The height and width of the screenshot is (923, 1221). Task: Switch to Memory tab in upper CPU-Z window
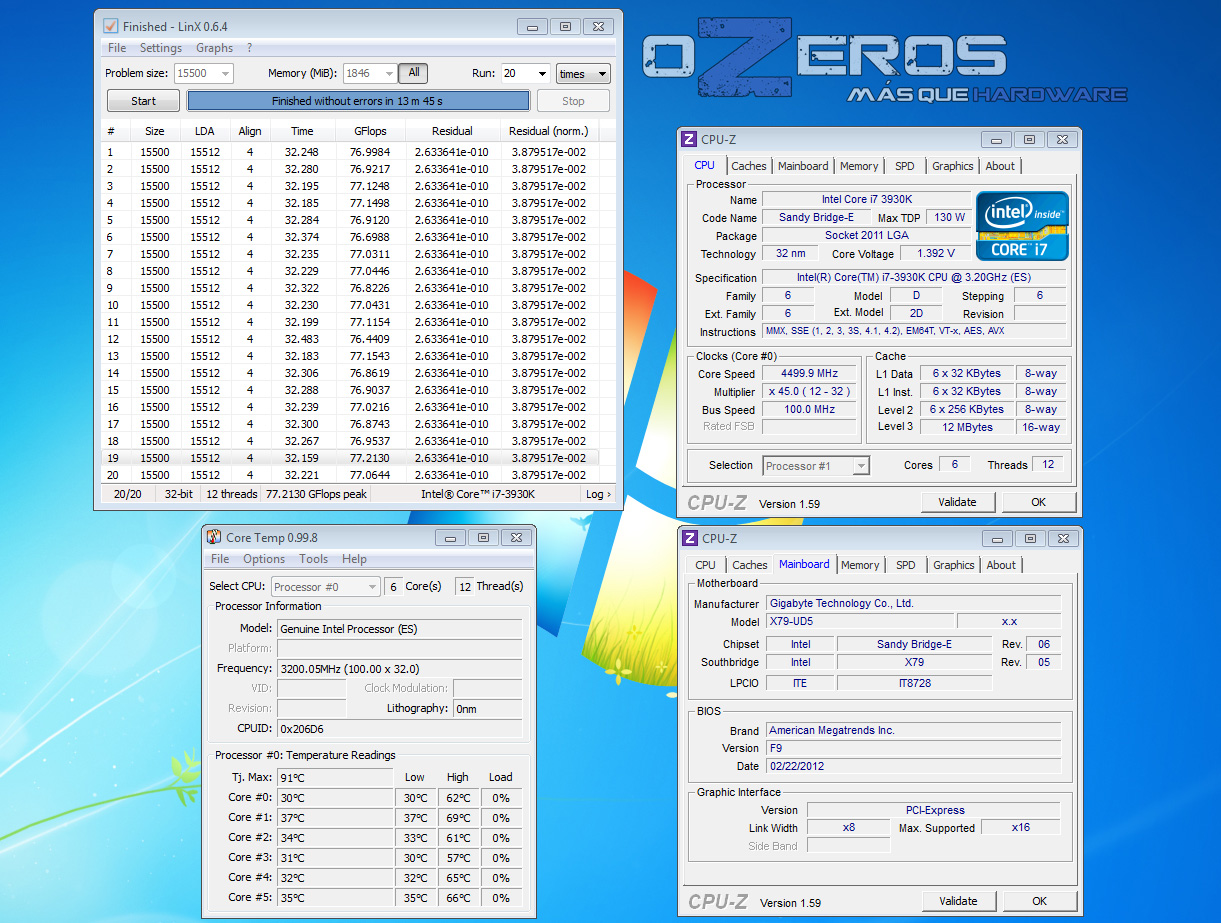(x=859, y=166)
